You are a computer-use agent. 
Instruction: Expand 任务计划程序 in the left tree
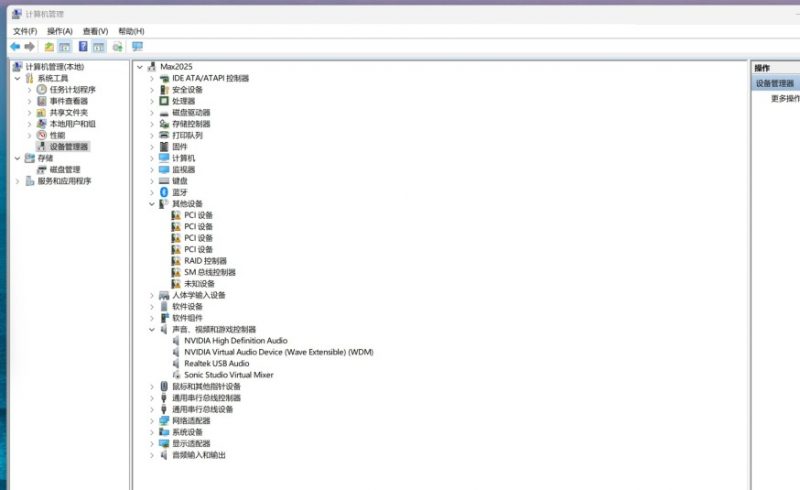coord(30,90)
